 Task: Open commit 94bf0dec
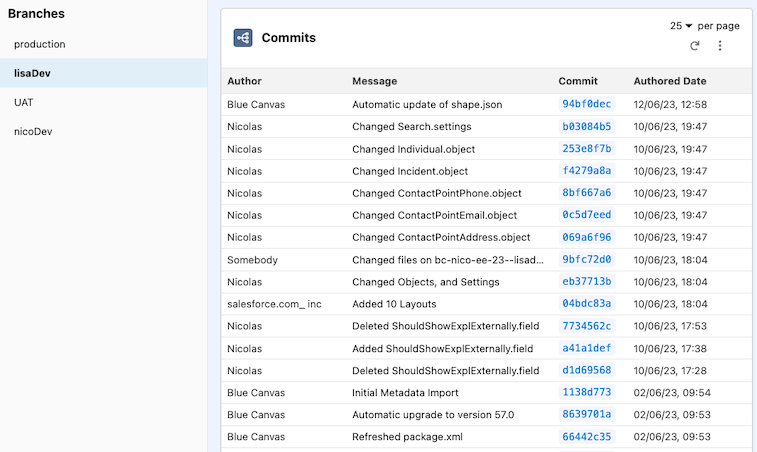(x=587, y=104)
